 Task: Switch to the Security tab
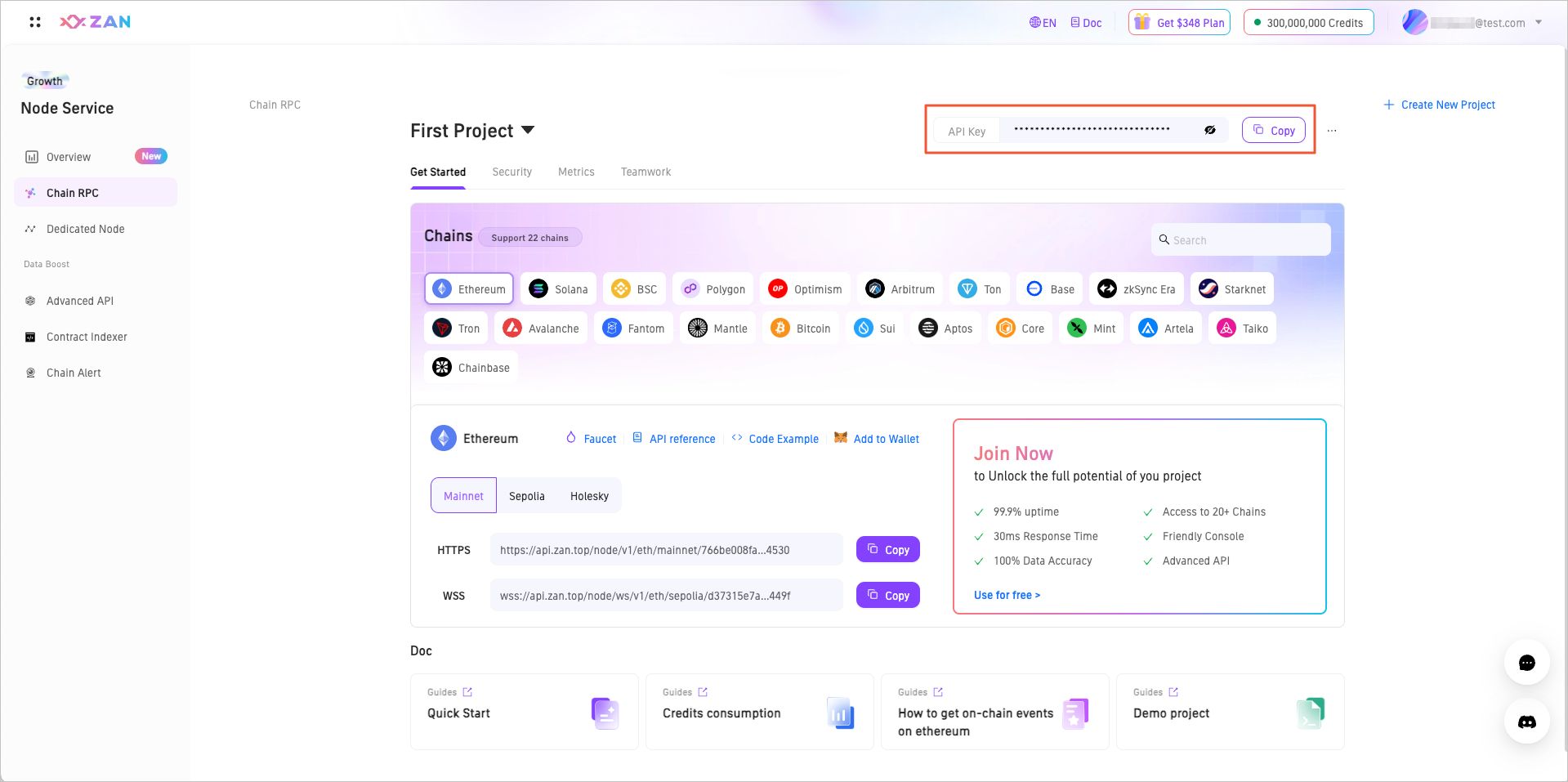tap(511, 172)
